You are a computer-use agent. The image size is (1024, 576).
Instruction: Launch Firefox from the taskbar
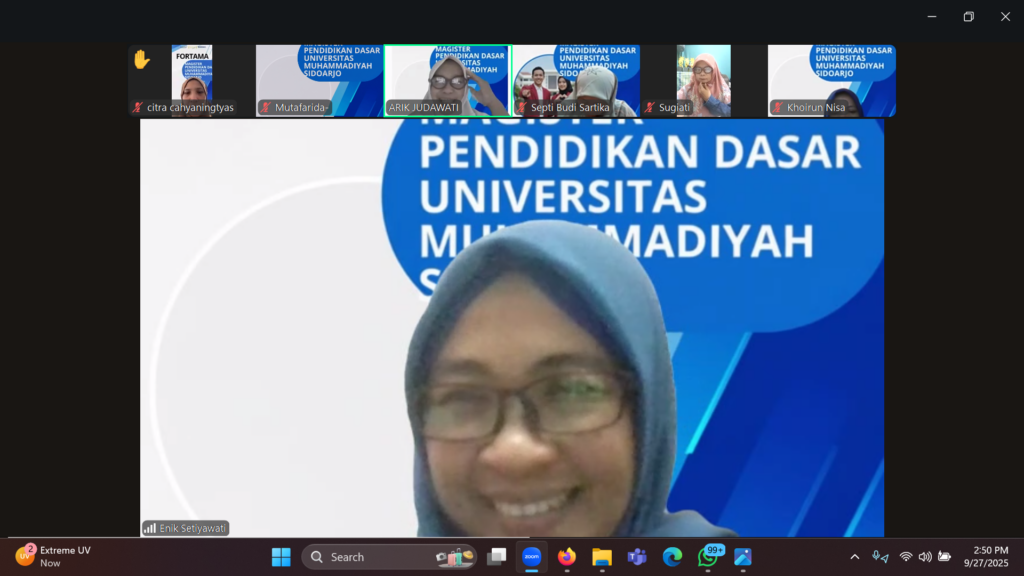tap(567, 557)
